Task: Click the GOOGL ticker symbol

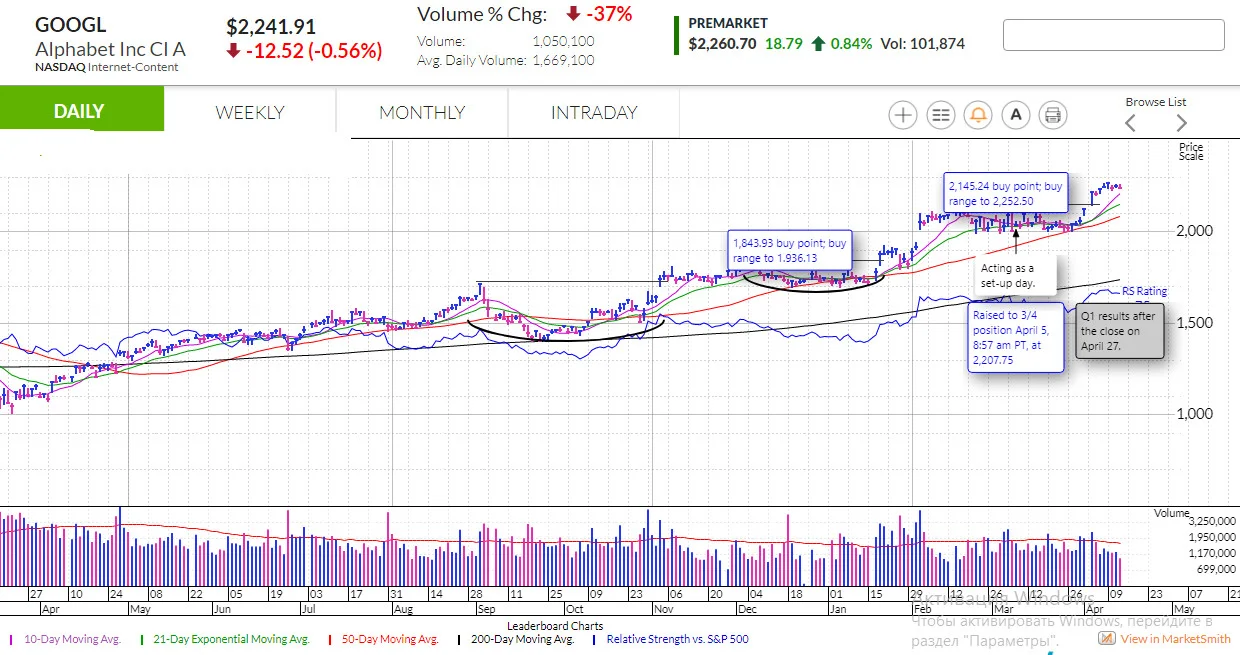Action: click(x=70, y=25)
